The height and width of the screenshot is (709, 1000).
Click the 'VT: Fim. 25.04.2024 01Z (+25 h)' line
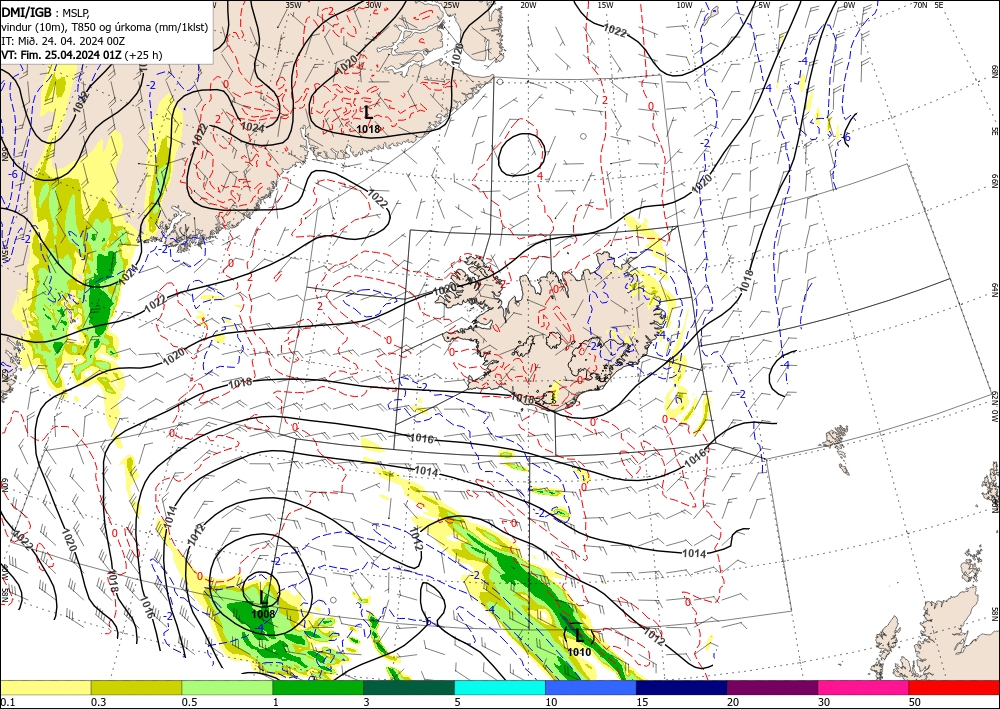(x=82, y=55)
